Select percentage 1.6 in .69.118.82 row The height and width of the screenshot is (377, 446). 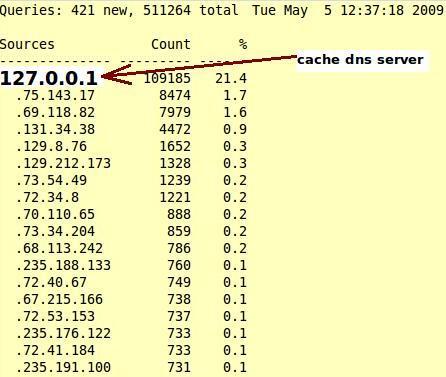235,113
